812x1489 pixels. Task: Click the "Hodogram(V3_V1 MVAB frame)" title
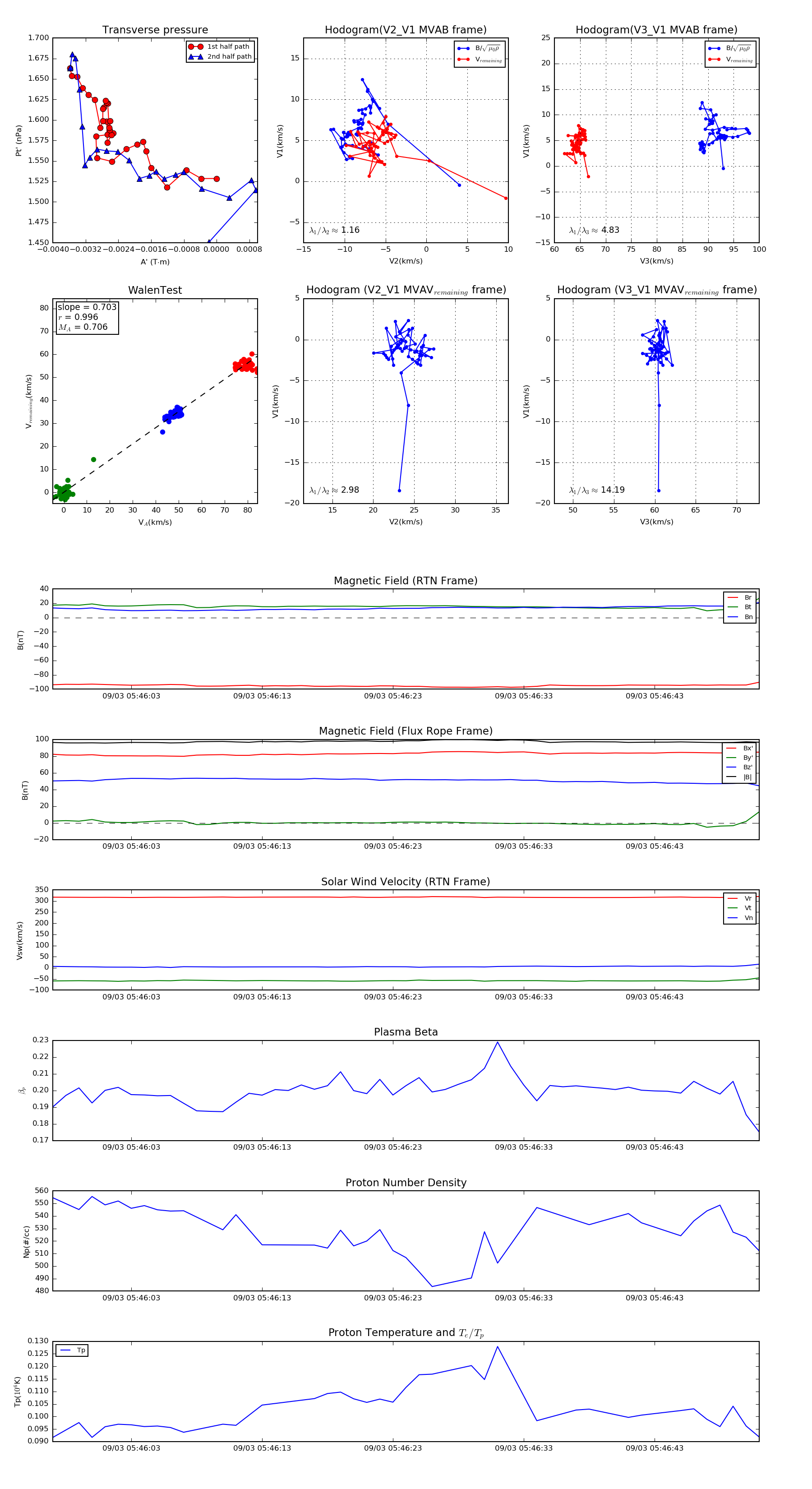[656, 30]
